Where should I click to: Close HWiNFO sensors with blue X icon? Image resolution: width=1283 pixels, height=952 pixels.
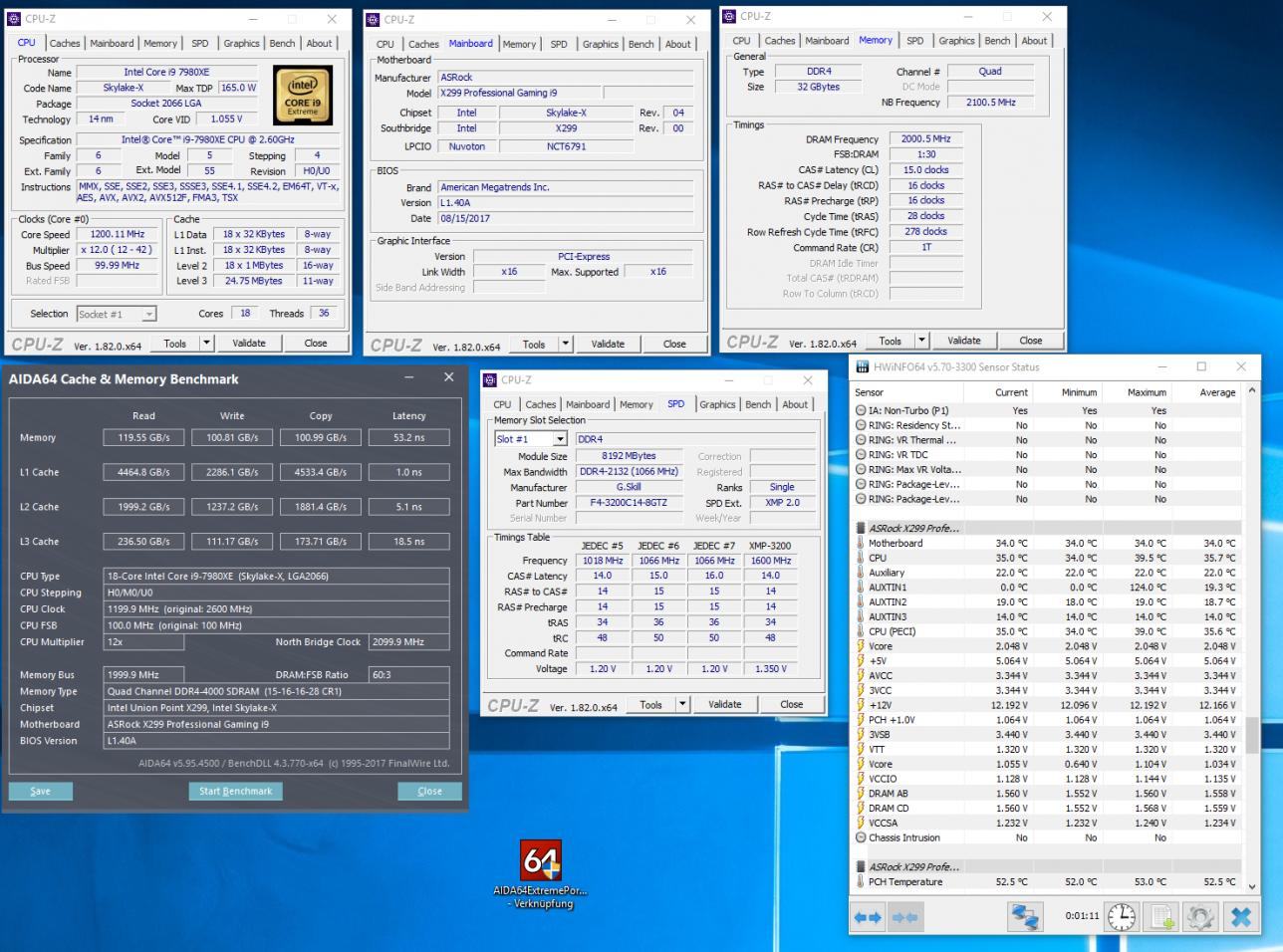1240,916
